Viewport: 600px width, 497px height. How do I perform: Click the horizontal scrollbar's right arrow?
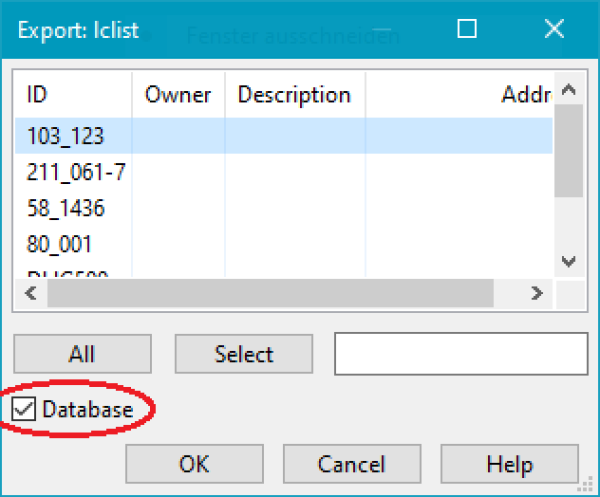[x=537, y=293]
